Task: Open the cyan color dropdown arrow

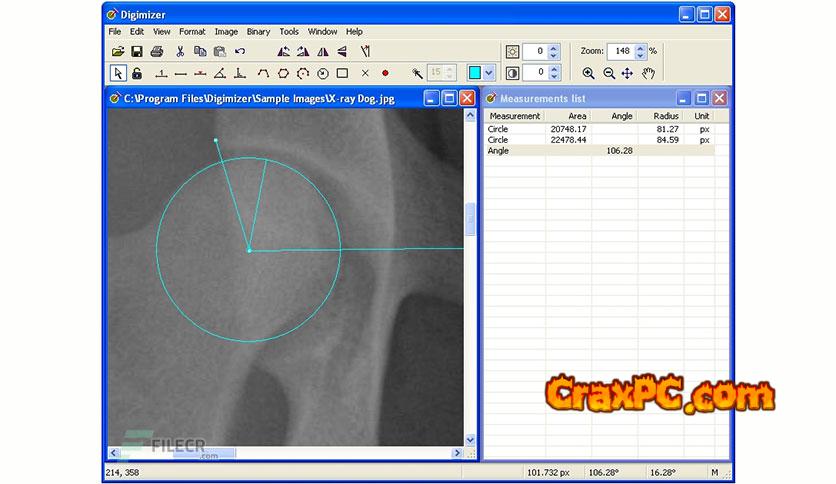Action: pos(490,73)
